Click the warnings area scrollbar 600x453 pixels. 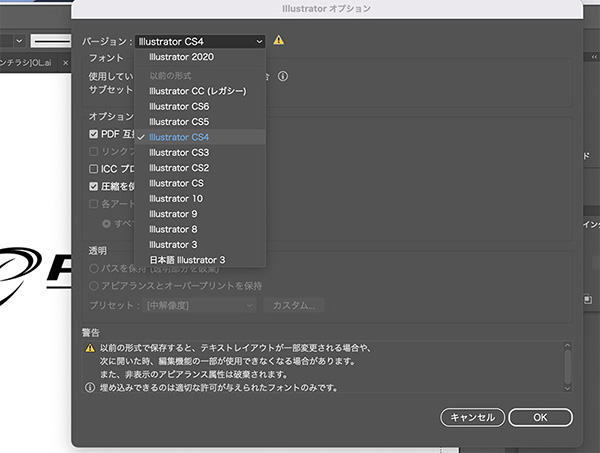click(x=568, y=364)
